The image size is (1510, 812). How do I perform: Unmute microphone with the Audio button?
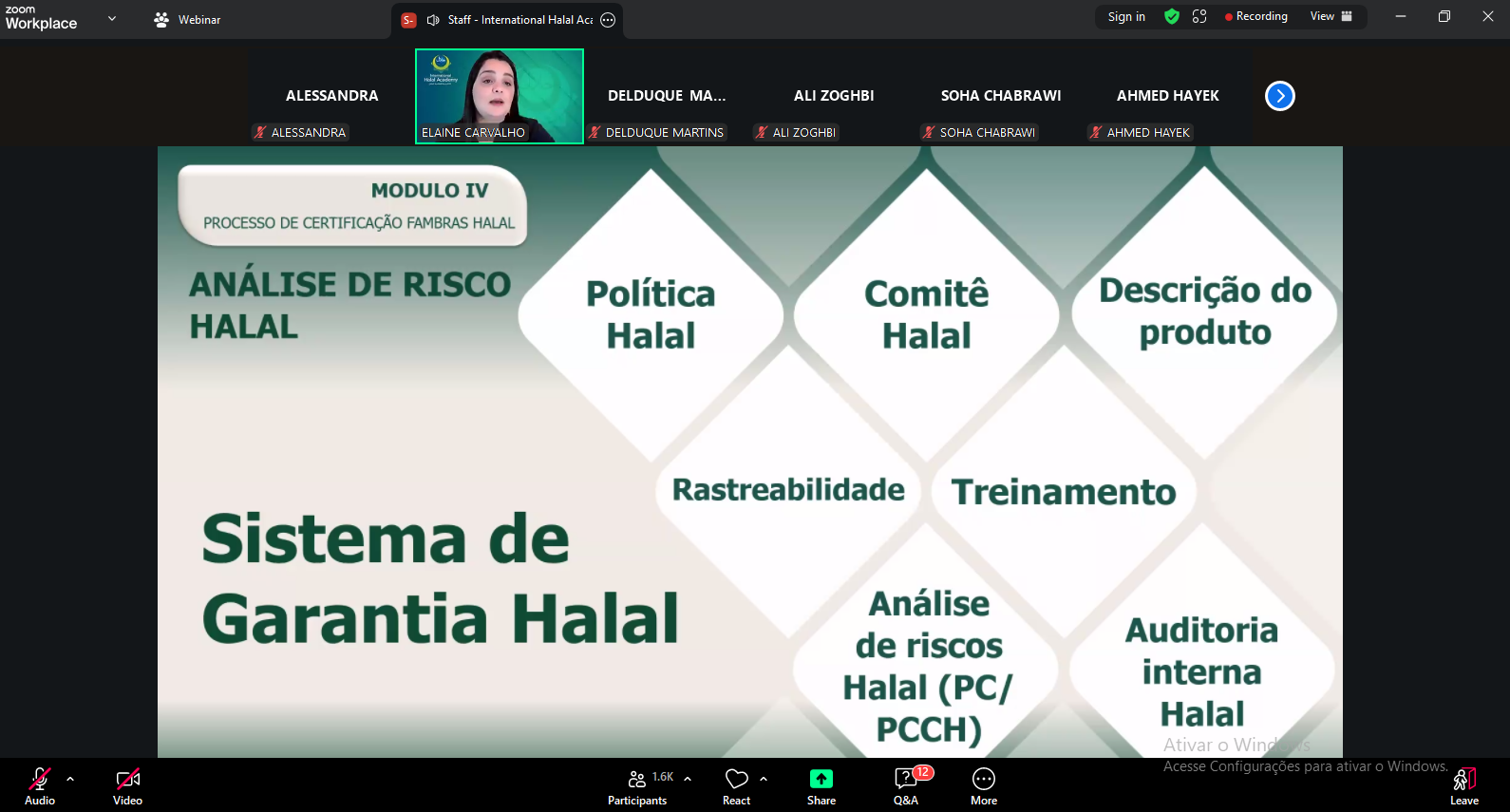tap(39, 785)
